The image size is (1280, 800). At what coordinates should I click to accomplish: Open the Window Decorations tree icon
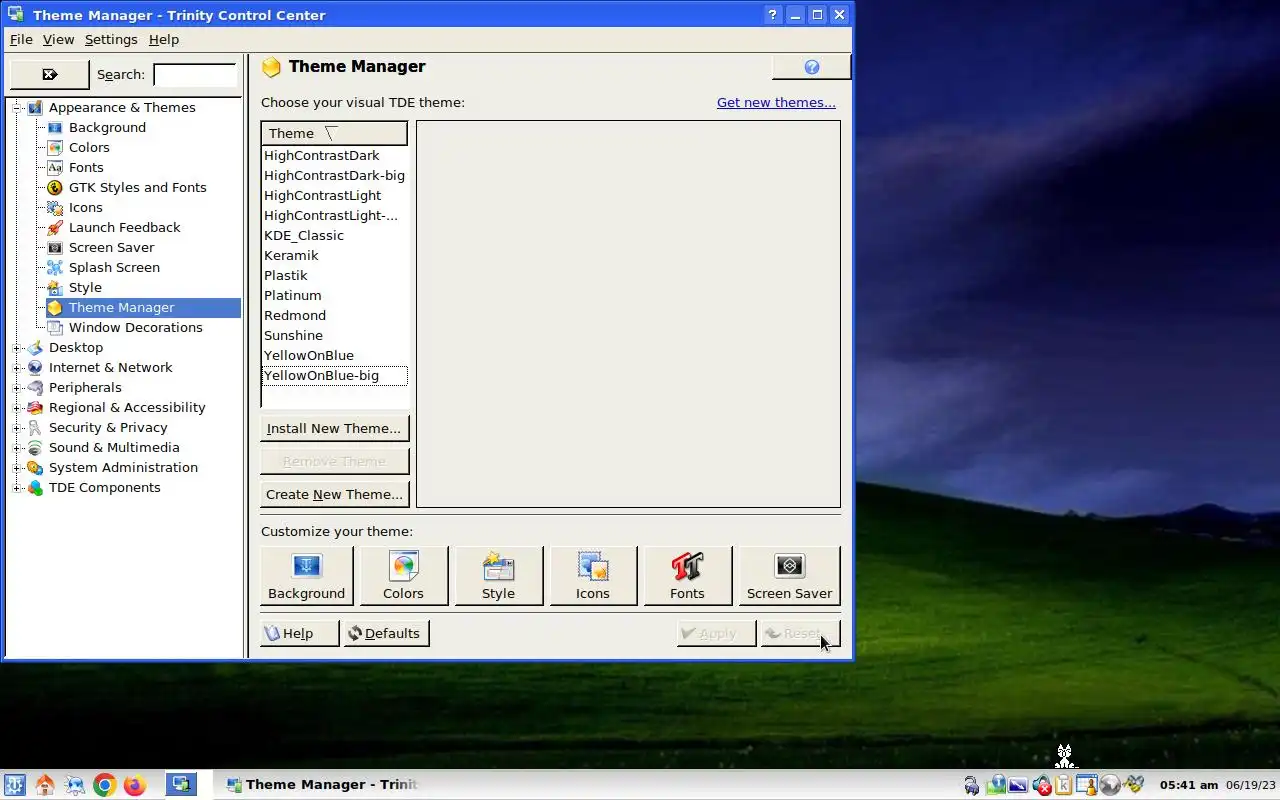55,327
